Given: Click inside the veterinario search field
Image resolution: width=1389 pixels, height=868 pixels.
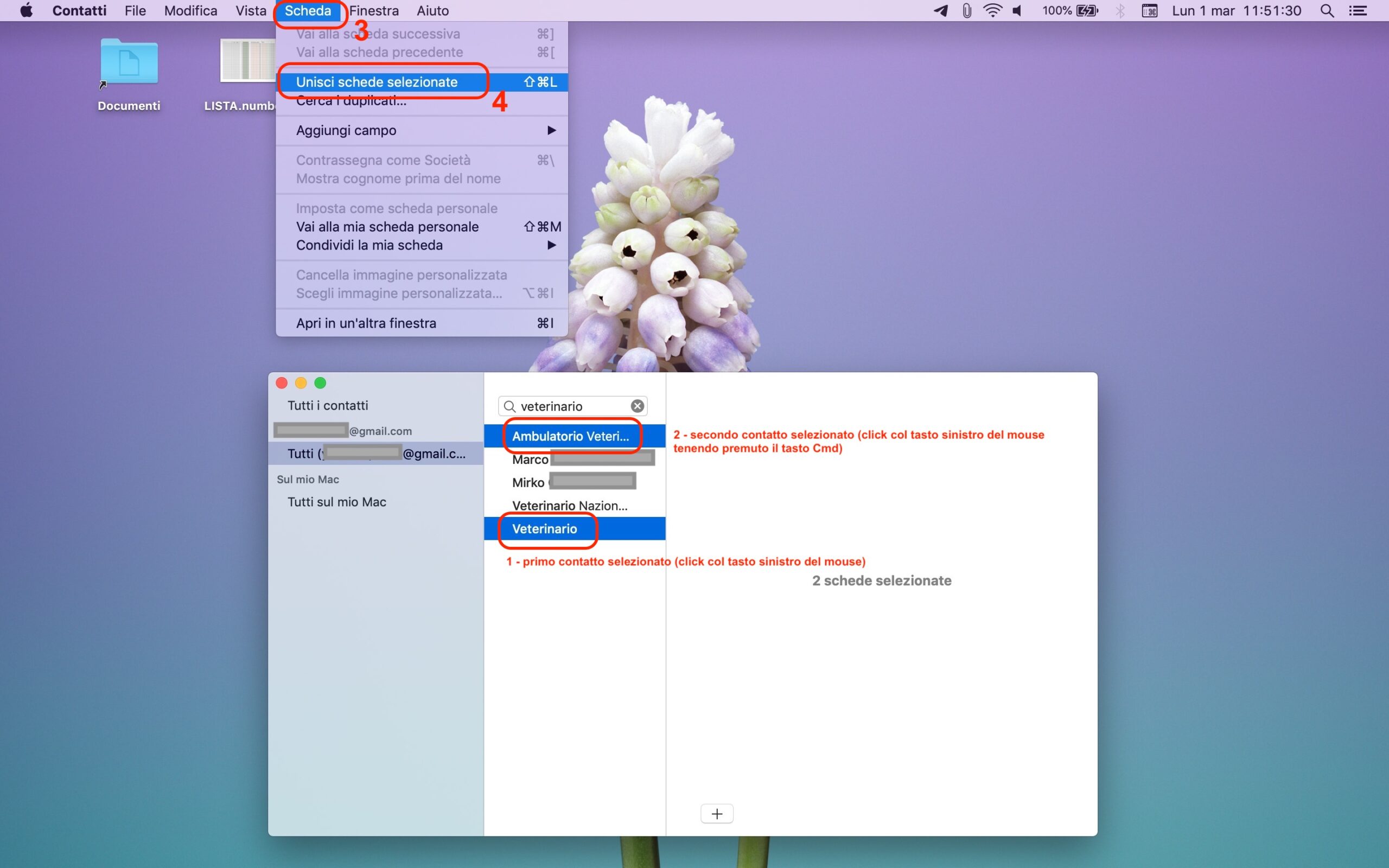Looking at the screenshot, I should point(568,406).
